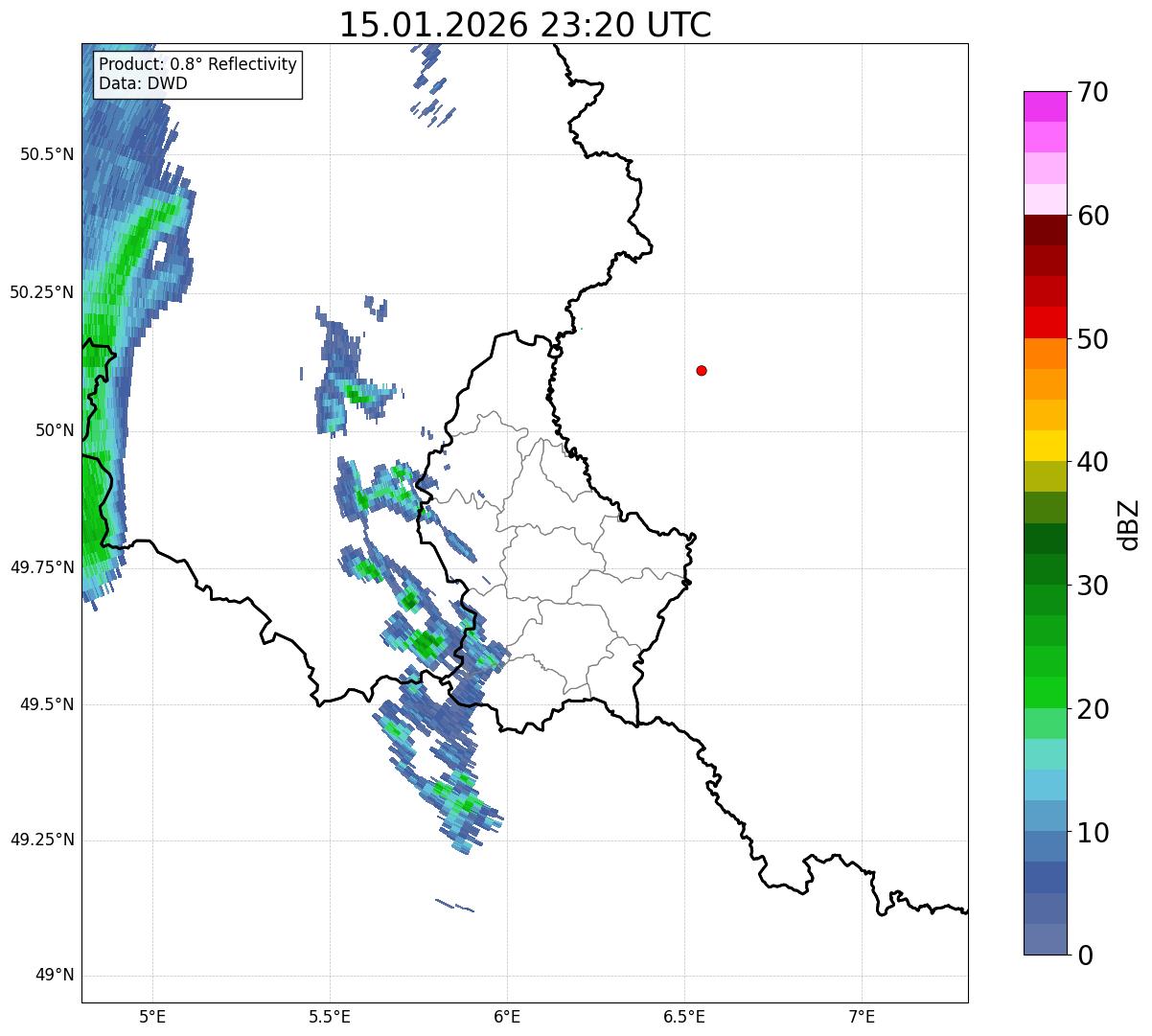Viewport: 1152px width, 1036px height.
Task: Click the 'dBZ' colorbar axis label
Action: [1130, 524]
